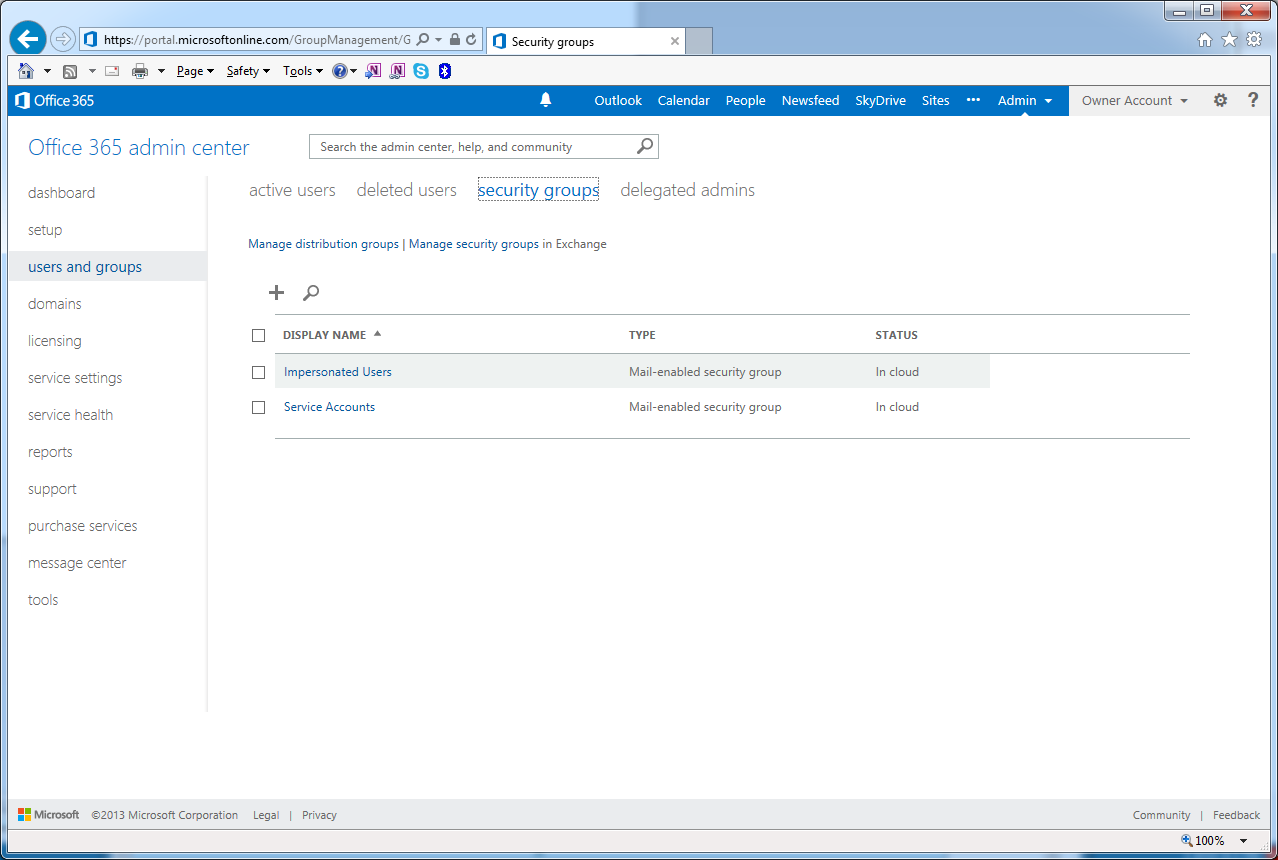The width and height of the screenshot is (1278, 860).
Task: Click the add new security group plus icon
Action: tap(277, 293)
